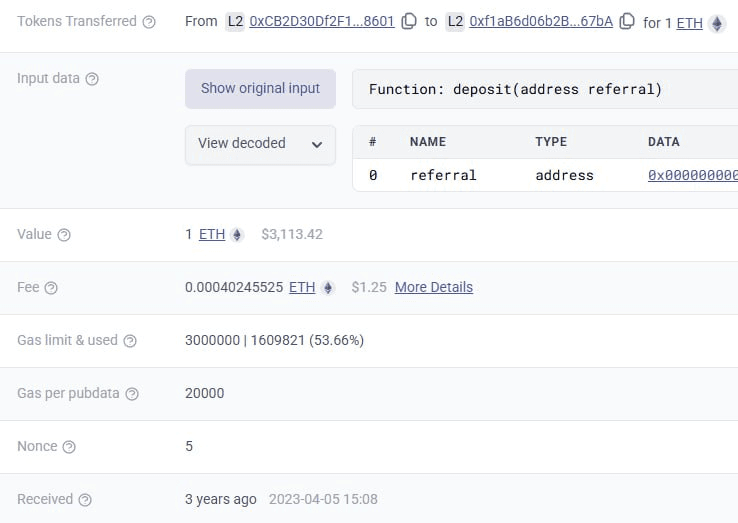Click the referral address data link
The width and height of the screenshot is (738, 523).
(x=694, y=175)
